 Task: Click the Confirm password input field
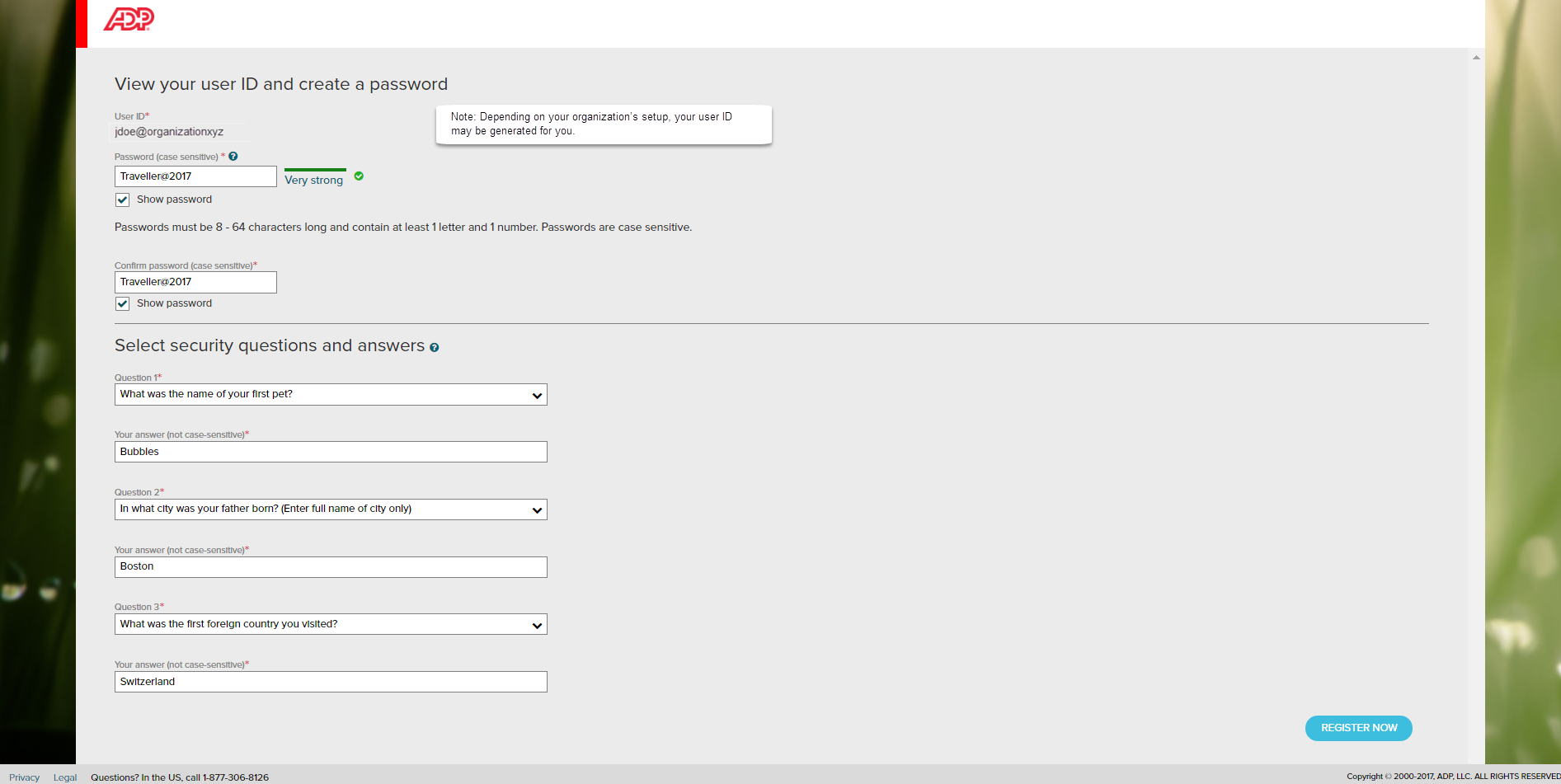(195, 282)
